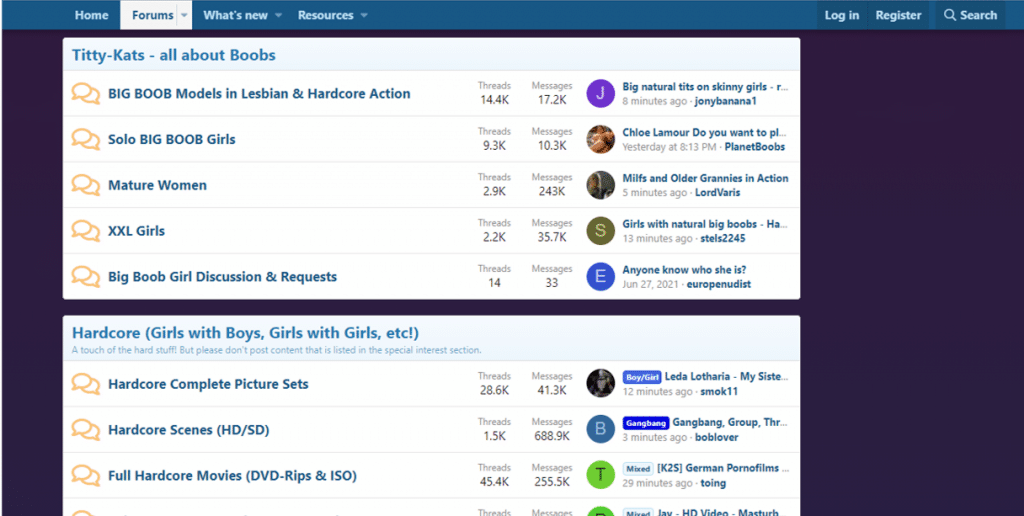Click the Register link
Viewport: 1024px width, 516px height.
point(898,15)
